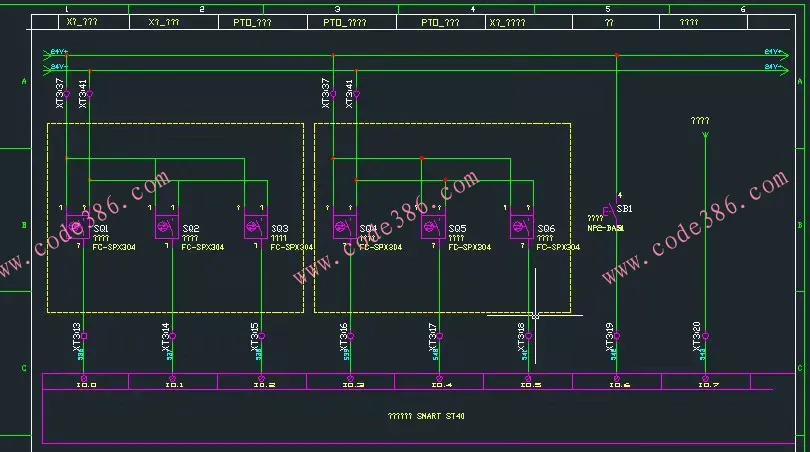Select the XT319 terminal node
810x452 pixels.
(x=617, y=336)
